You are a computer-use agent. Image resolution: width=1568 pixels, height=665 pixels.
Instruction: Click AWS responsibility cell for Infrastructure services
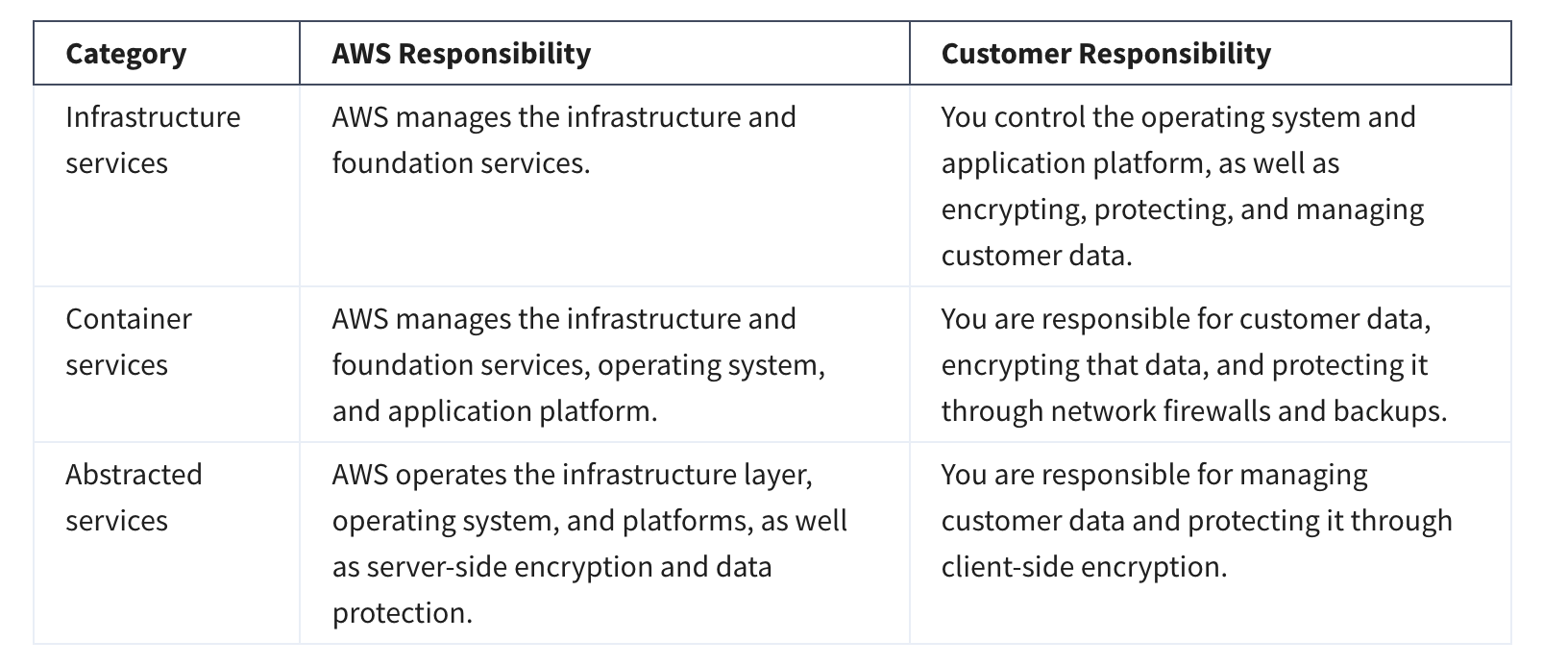tap(564, 140)
